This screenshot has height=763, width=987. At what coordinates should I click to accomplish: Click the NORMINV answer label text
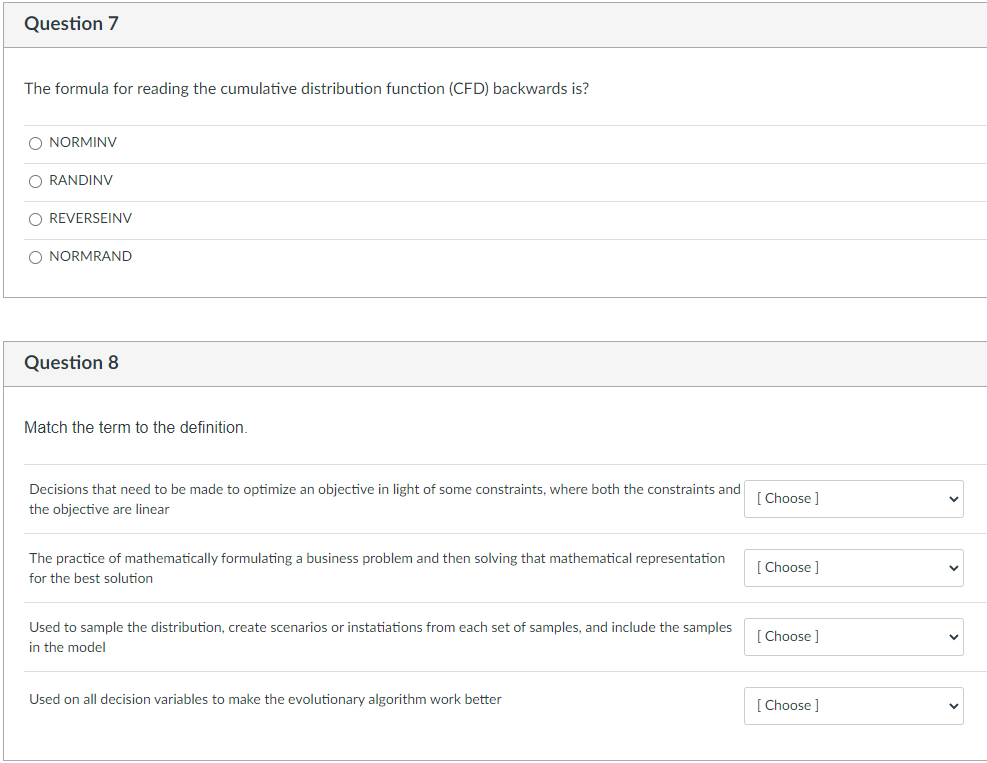(83, 143)
